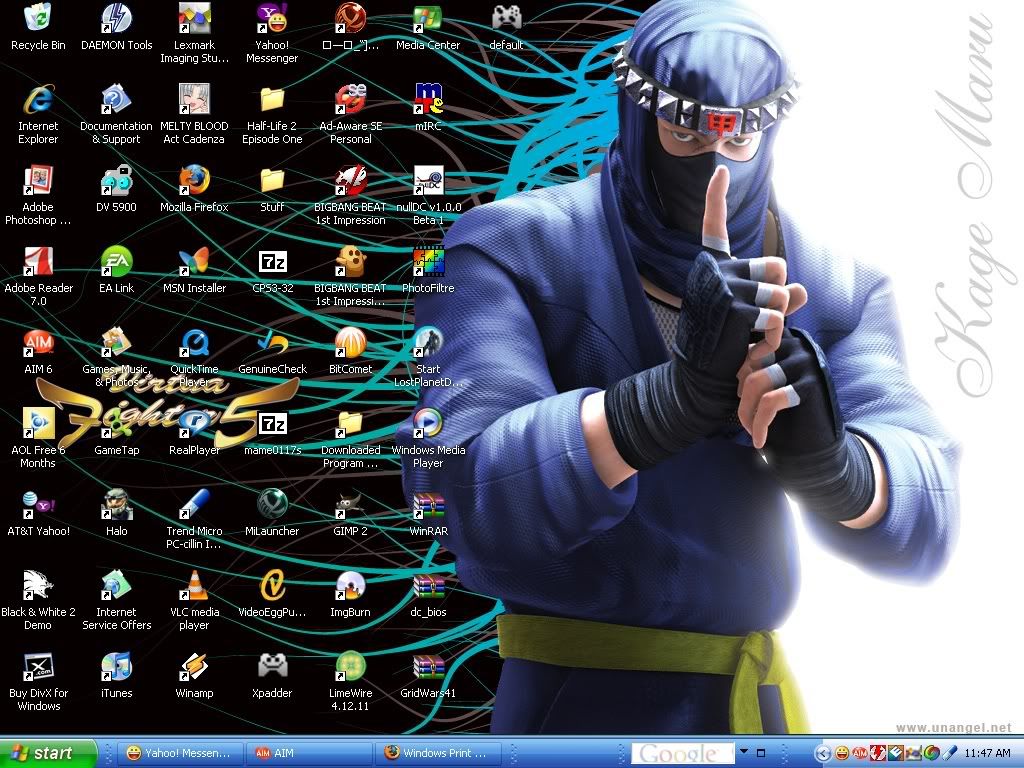Screen dimensions: 1024x768
Task: Open the GenuineCheck icon
Action: (272, 342)
